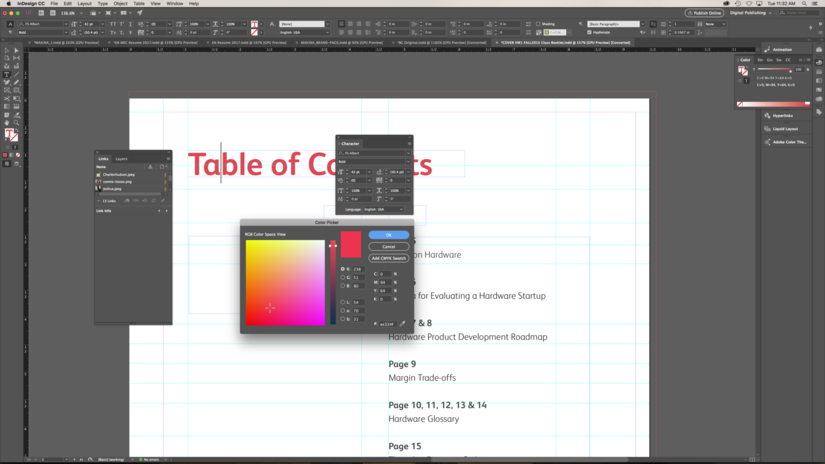Click the fill T swatch in Color panel
This screenshot has height=464, width=825.
point(742,70)
